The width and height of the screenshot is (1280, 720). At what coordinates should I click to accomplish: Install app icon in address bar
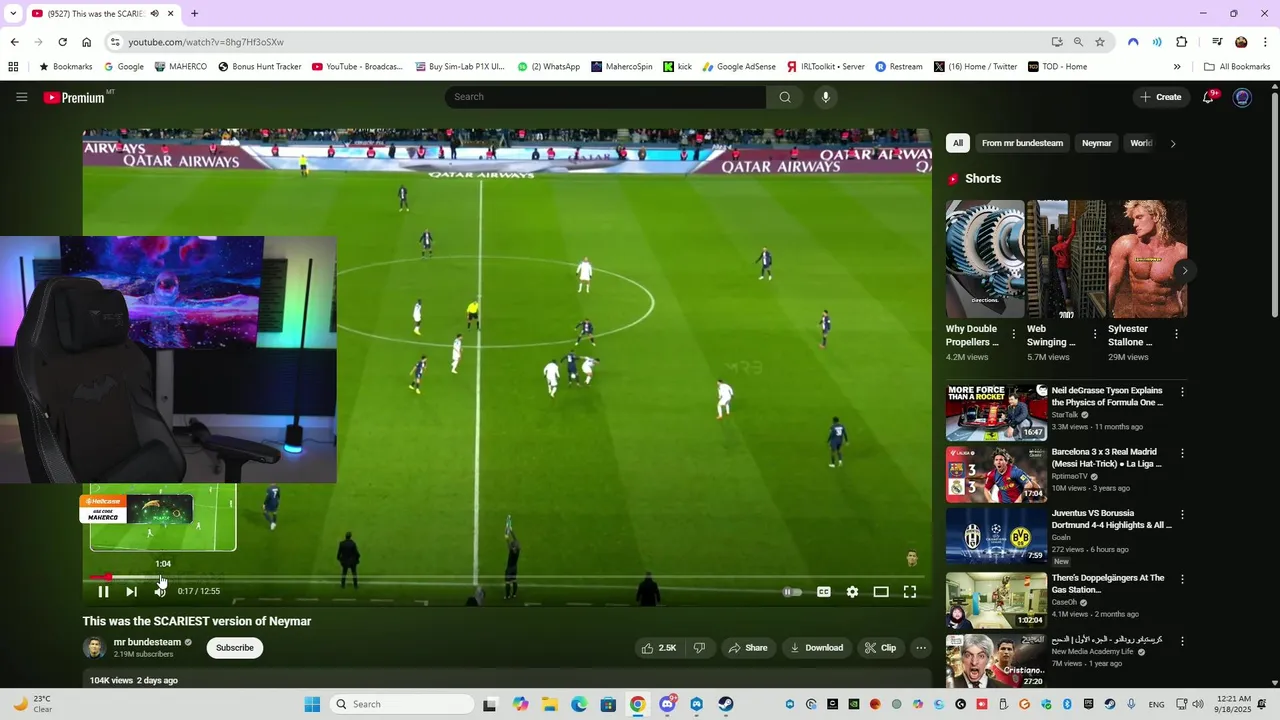(x=1057, y=42)
